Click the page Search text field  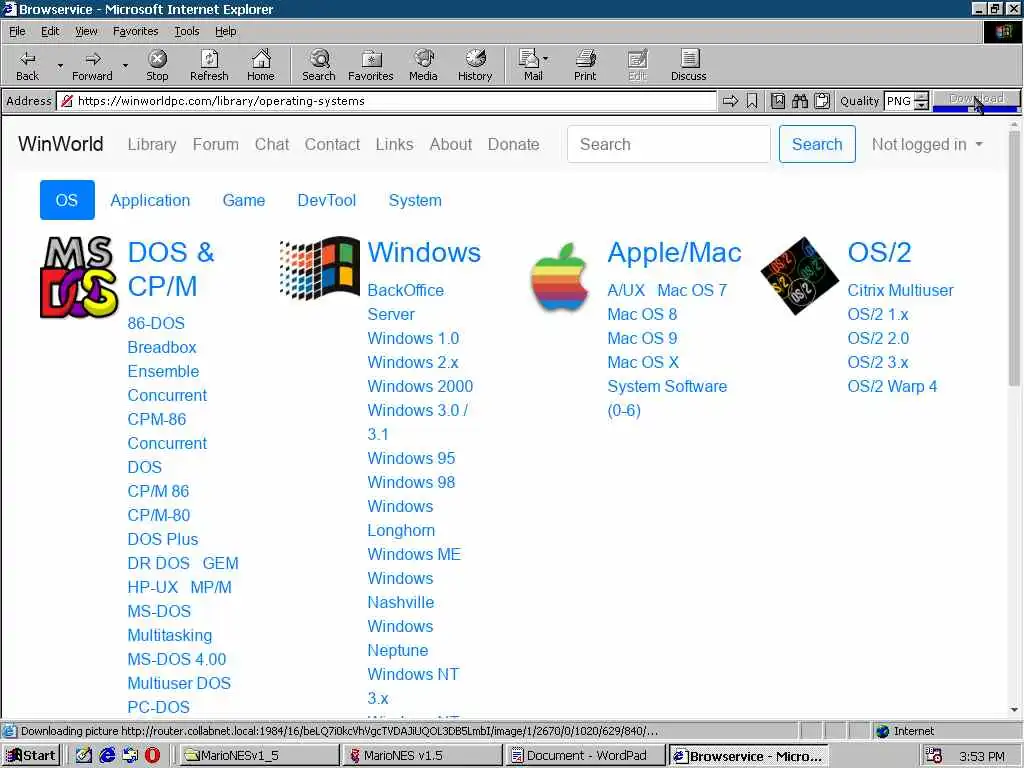669,144
